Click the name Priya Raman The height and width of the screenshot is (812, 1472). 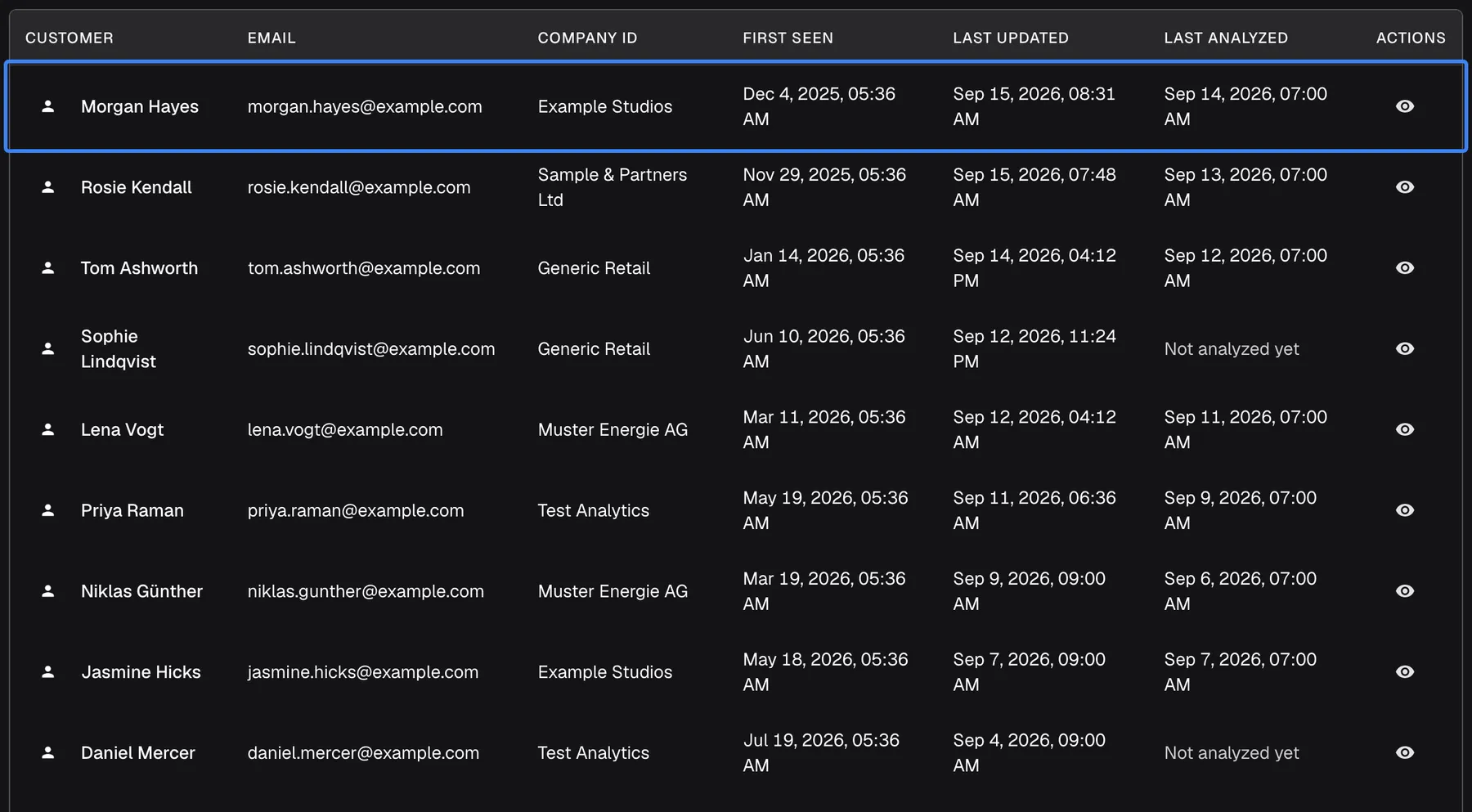[132, 510]
